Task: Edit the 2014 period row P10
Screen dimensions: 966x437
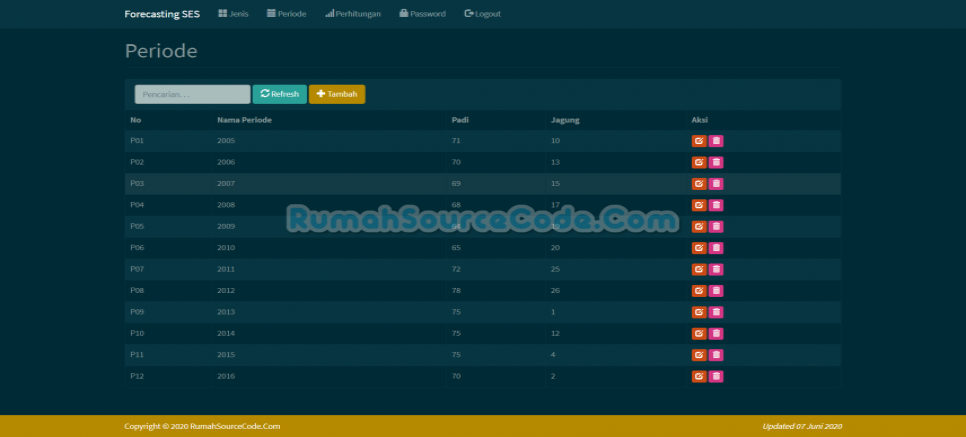Action: [x=699, y=333]
